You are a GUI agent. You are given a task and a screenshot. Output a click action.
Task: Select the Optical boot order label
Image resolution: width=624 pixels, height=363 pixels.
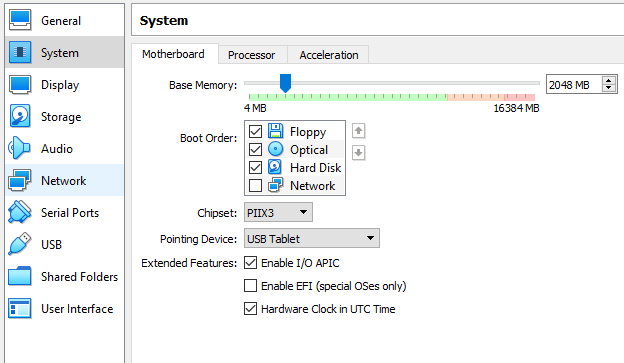click(309, 150)
